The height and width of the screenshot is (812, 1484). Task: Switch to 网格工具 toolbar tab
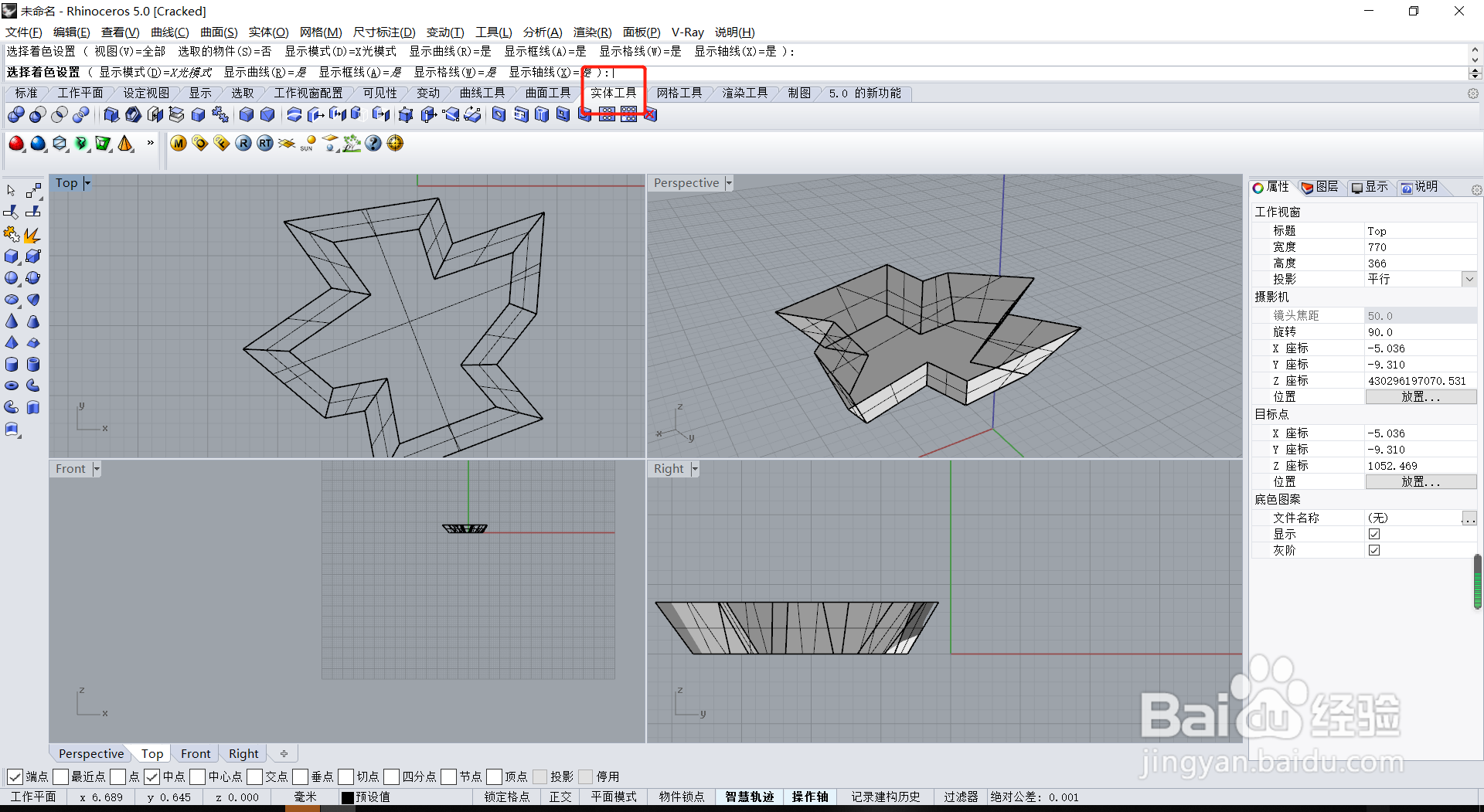pos(679,93)
